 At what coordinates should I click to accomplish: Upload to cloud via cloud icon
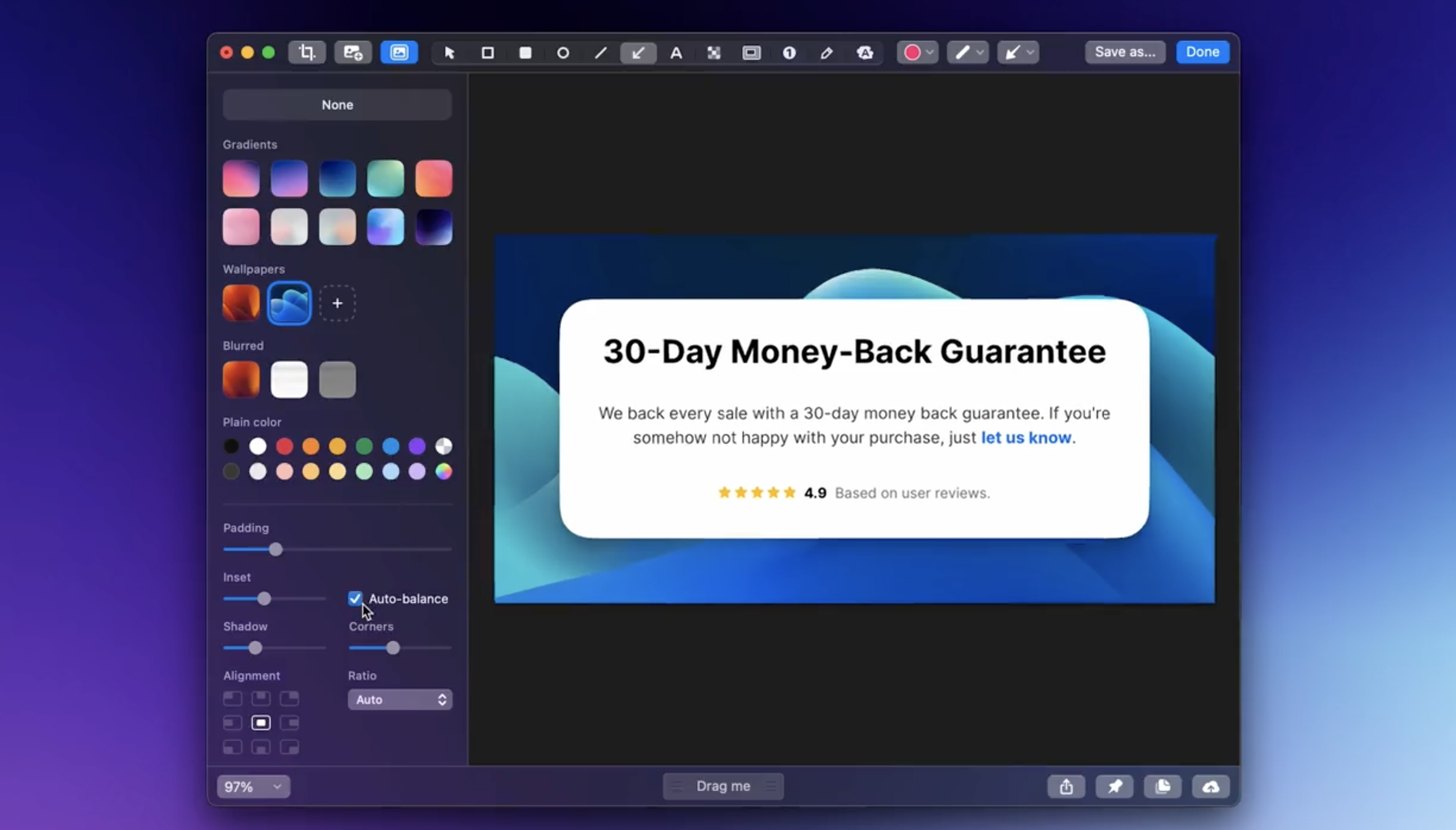pyautogui.click(x=1210, y=787)
